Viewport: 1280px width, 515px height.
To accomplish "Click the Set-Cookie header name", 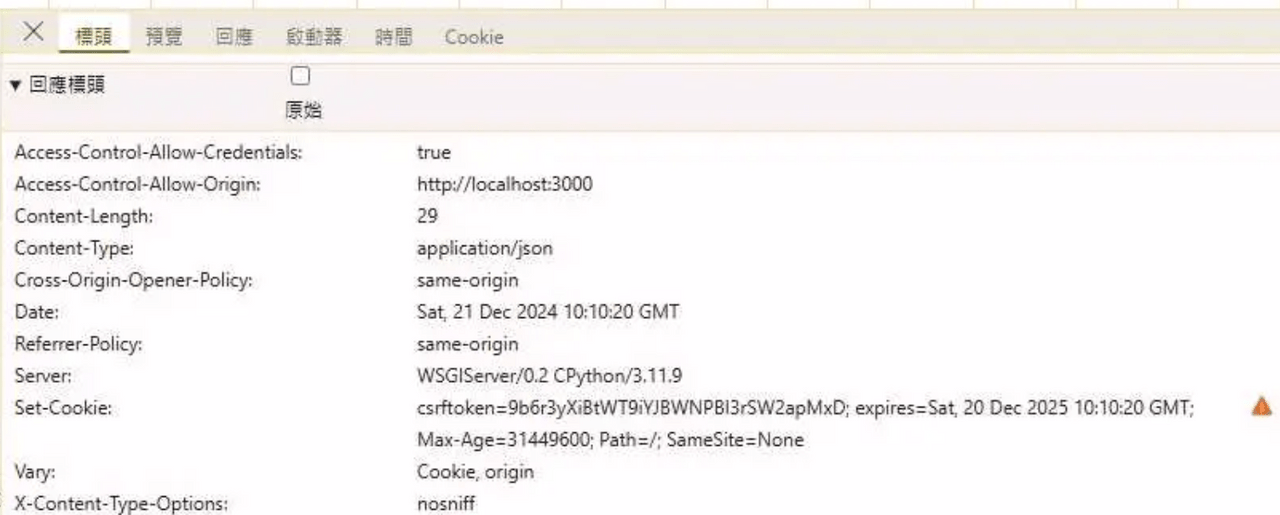I will [x=63, y=408].
